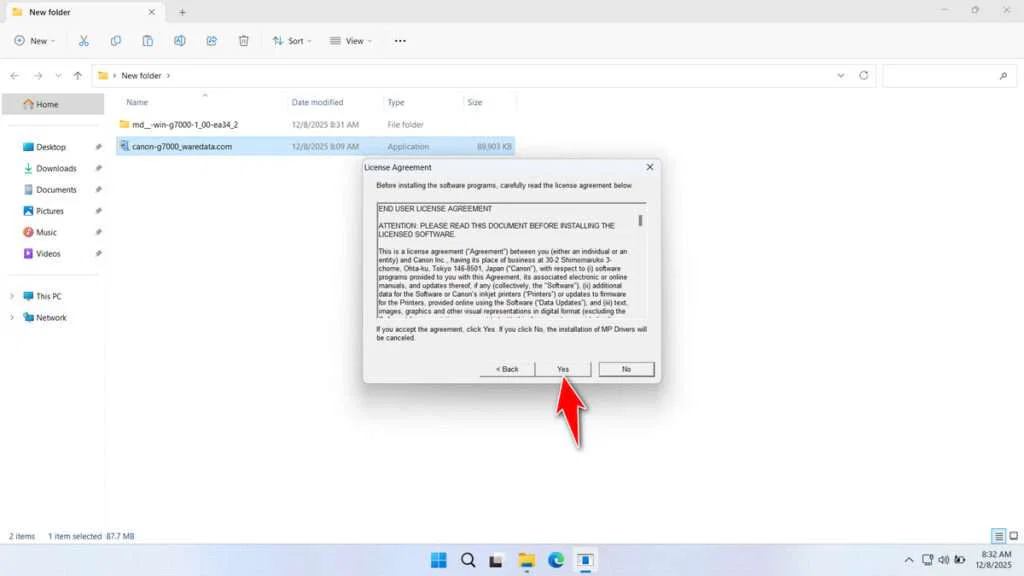
Task: Open the New item dropdown
Action: coord(34,41)
